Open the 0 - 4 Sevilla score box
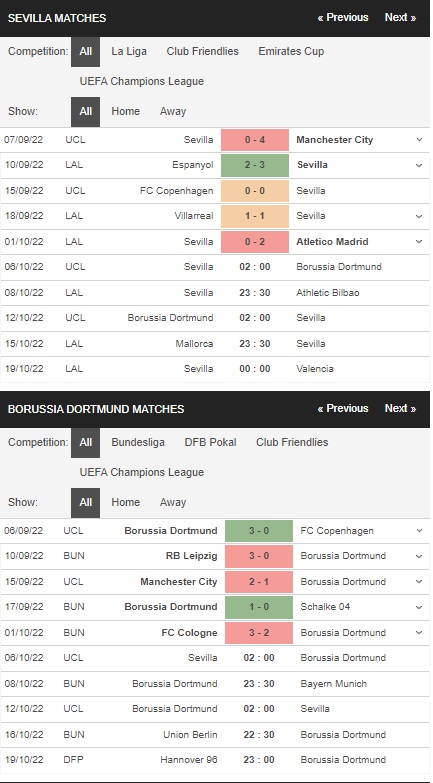This screenshot has height=783, width=433. pos(255,140)
